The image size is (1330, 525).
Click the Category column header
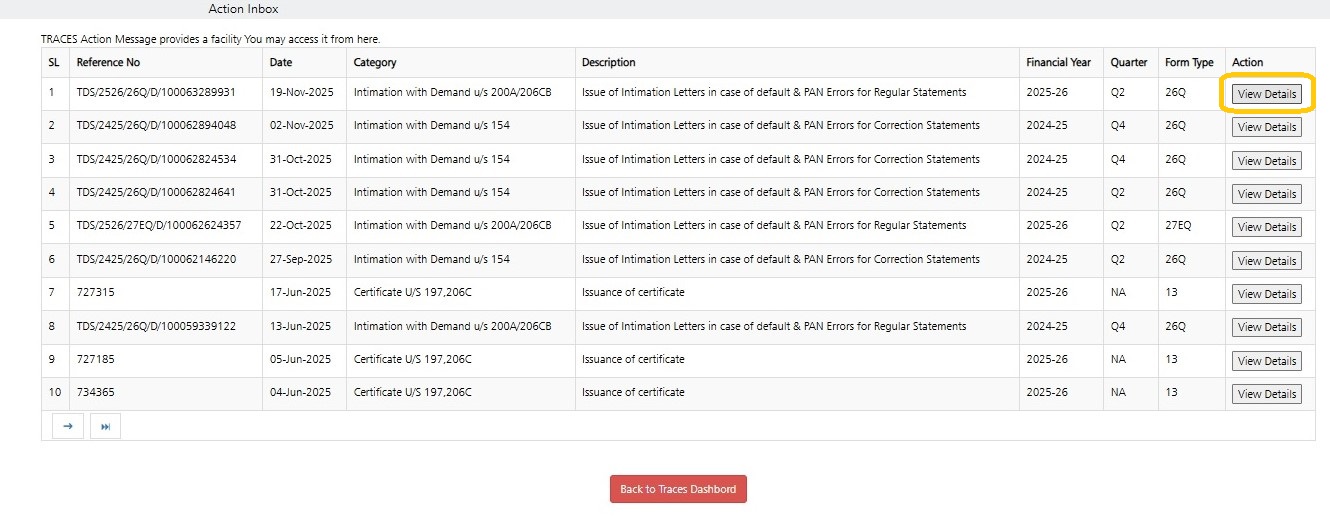coord(375,62)
